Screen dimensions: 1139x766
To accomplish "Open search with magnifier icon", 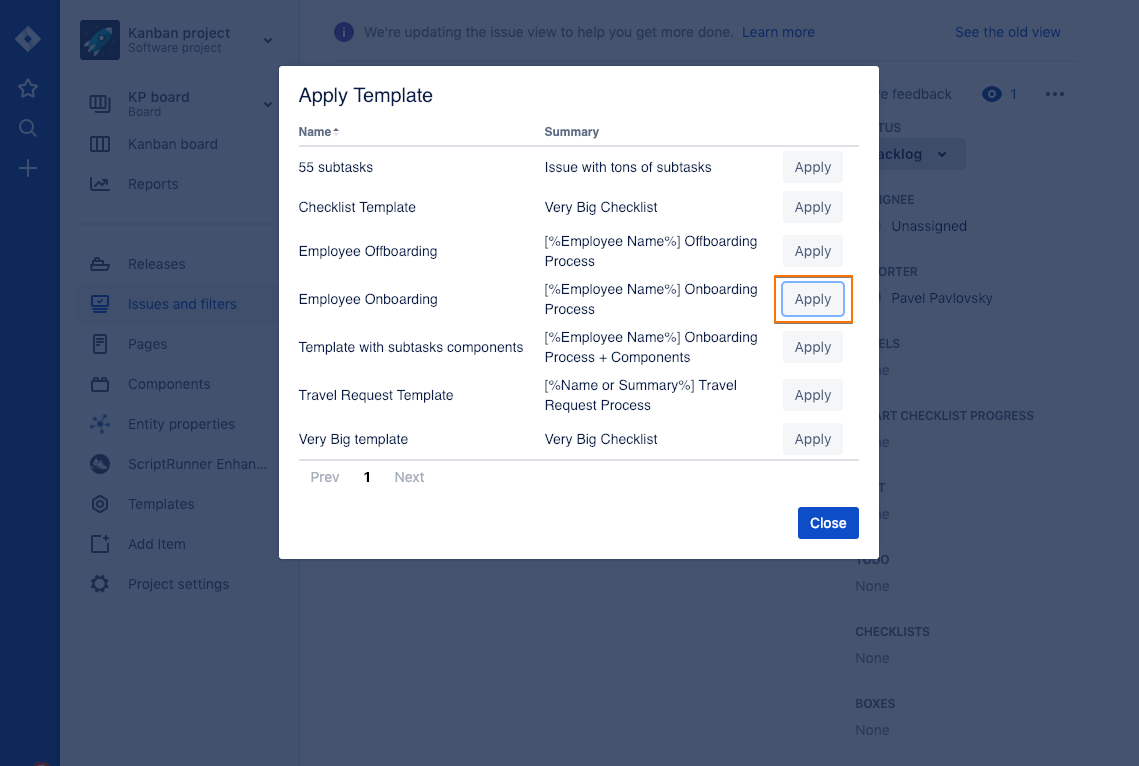I will click(28, 128).
